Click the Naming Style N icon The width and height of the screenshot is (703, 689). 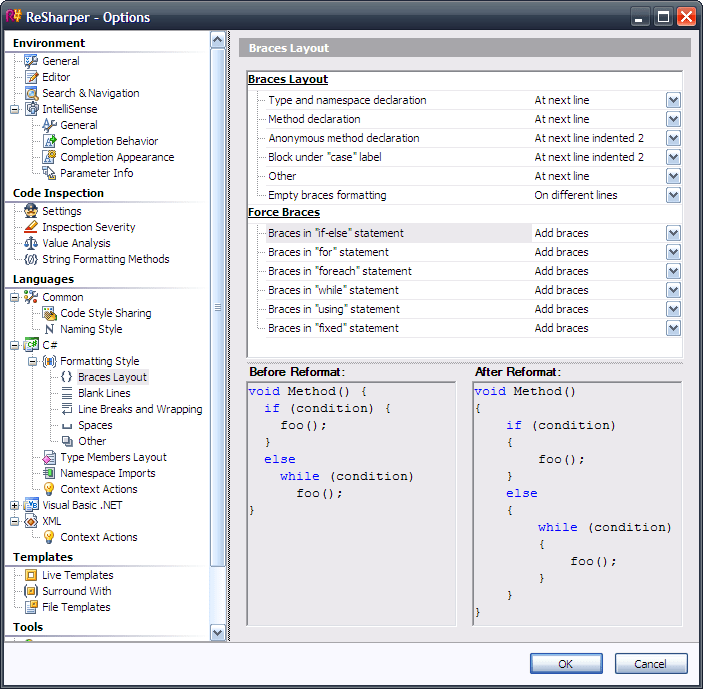49,329
